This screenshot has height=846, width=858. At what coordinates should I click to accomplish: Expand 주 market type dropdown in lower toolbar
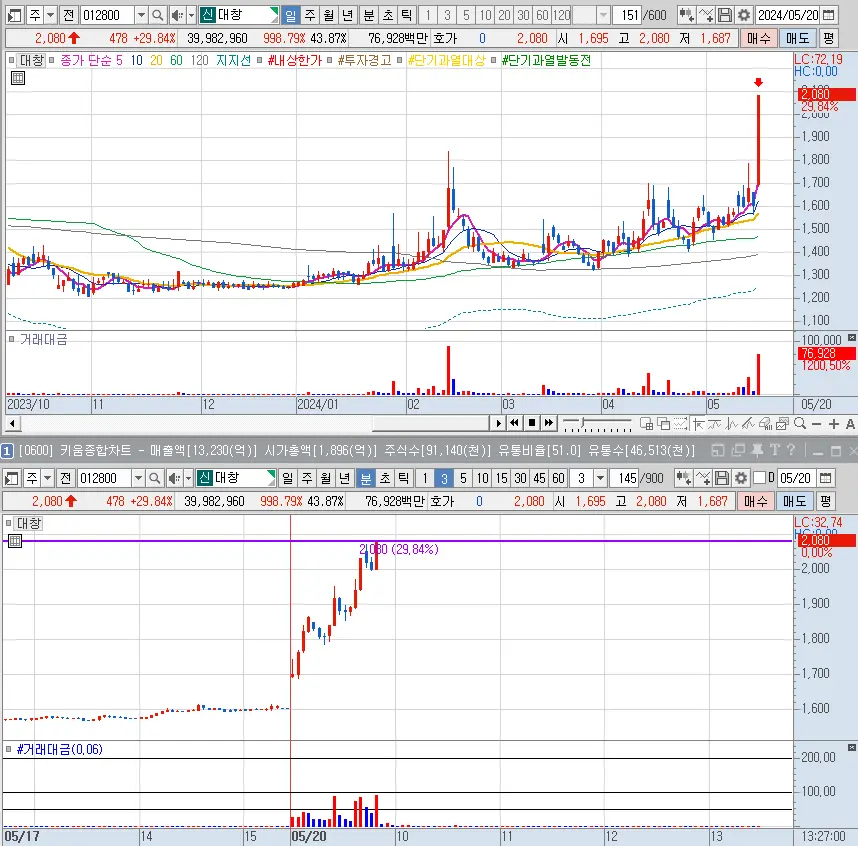[x=48, y=478]
